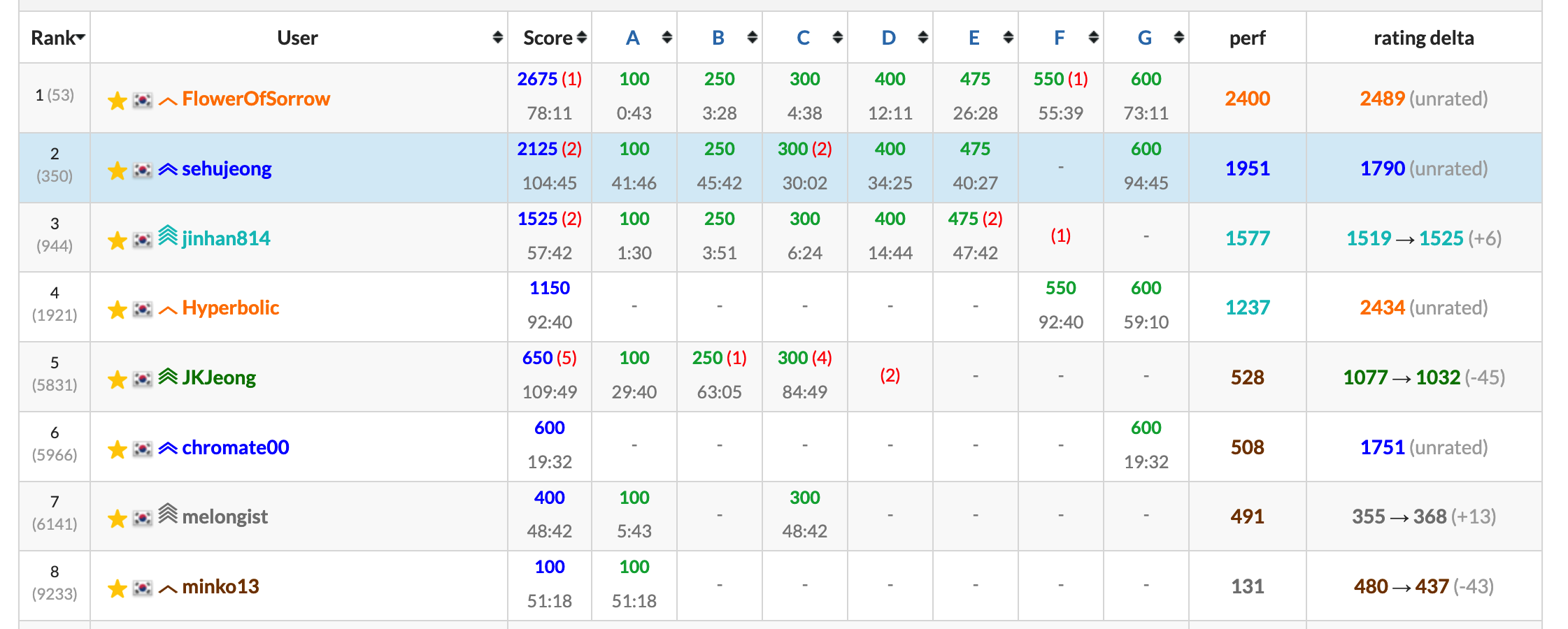Open problem A header link
The image size is (1568, 629).
tap(633, 38)
